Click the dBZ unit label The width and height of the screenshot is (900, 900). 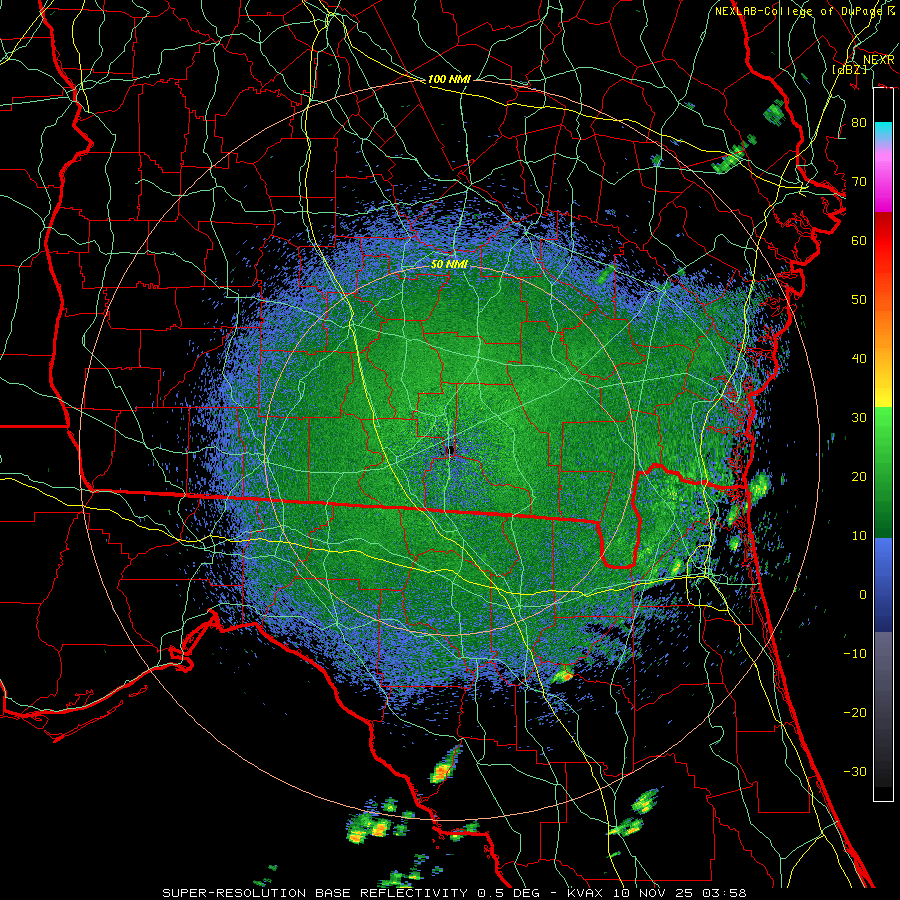(x=849, y=70)
